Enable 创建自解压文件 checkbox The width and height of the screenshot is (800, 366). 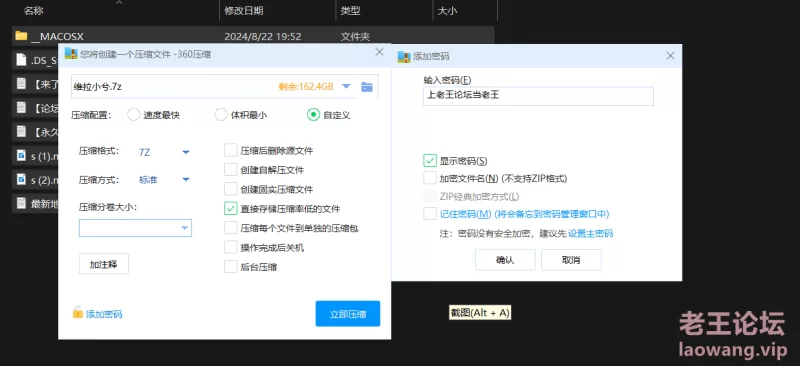pyautogui.click(x=231, y=170)
